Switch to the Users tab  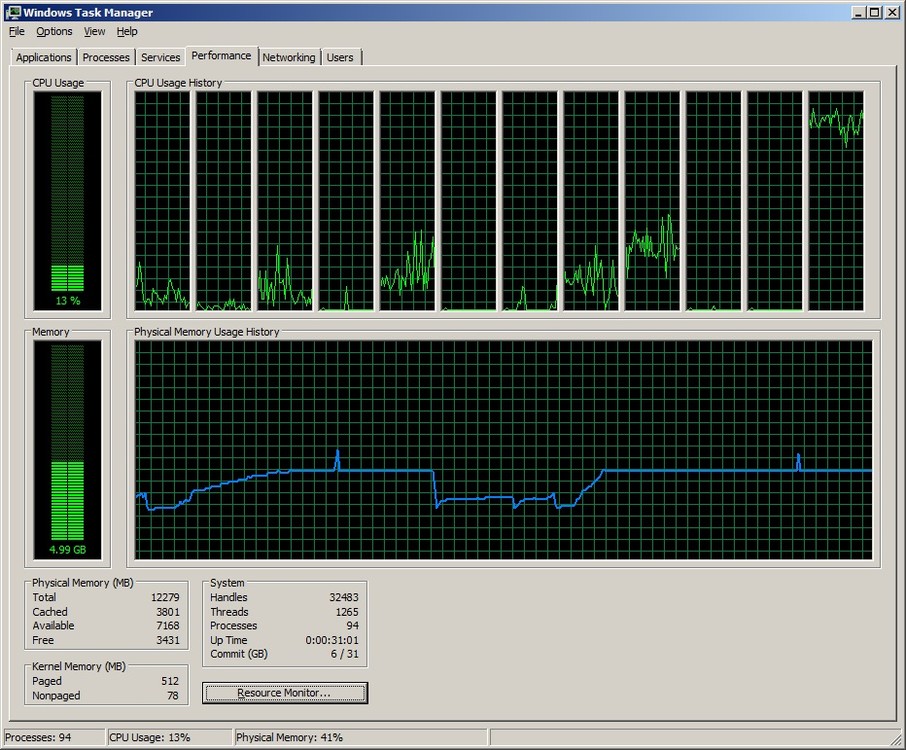pos(340,57)
